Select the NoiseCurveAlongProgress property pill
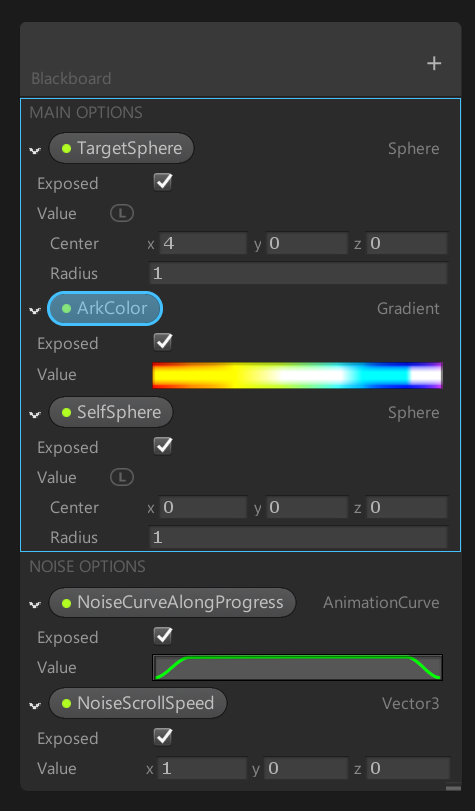Screen dimensions: 475x811 click(x=172, y=603)
